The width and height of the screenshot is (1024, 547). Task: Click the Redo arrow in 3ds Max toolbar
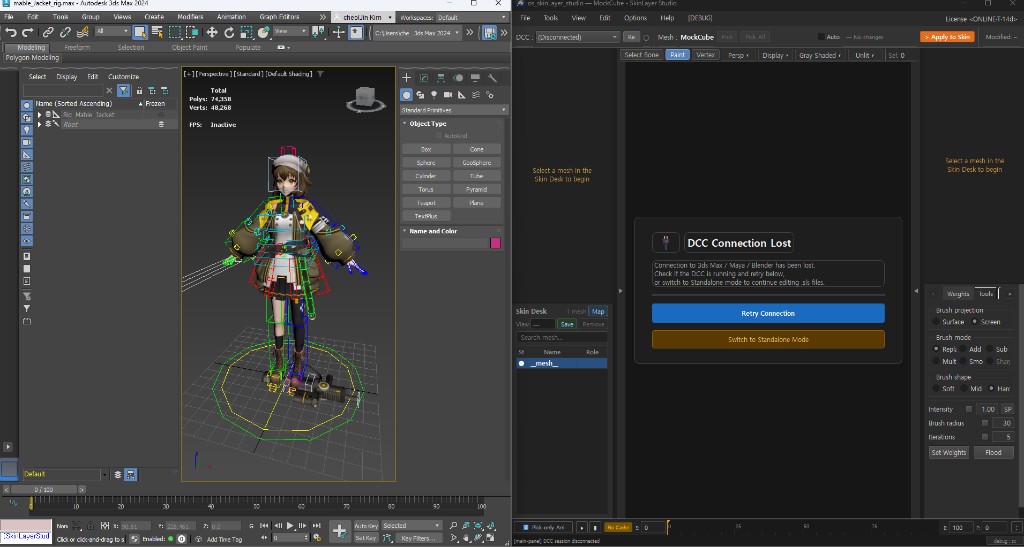(x=27, y=32)
